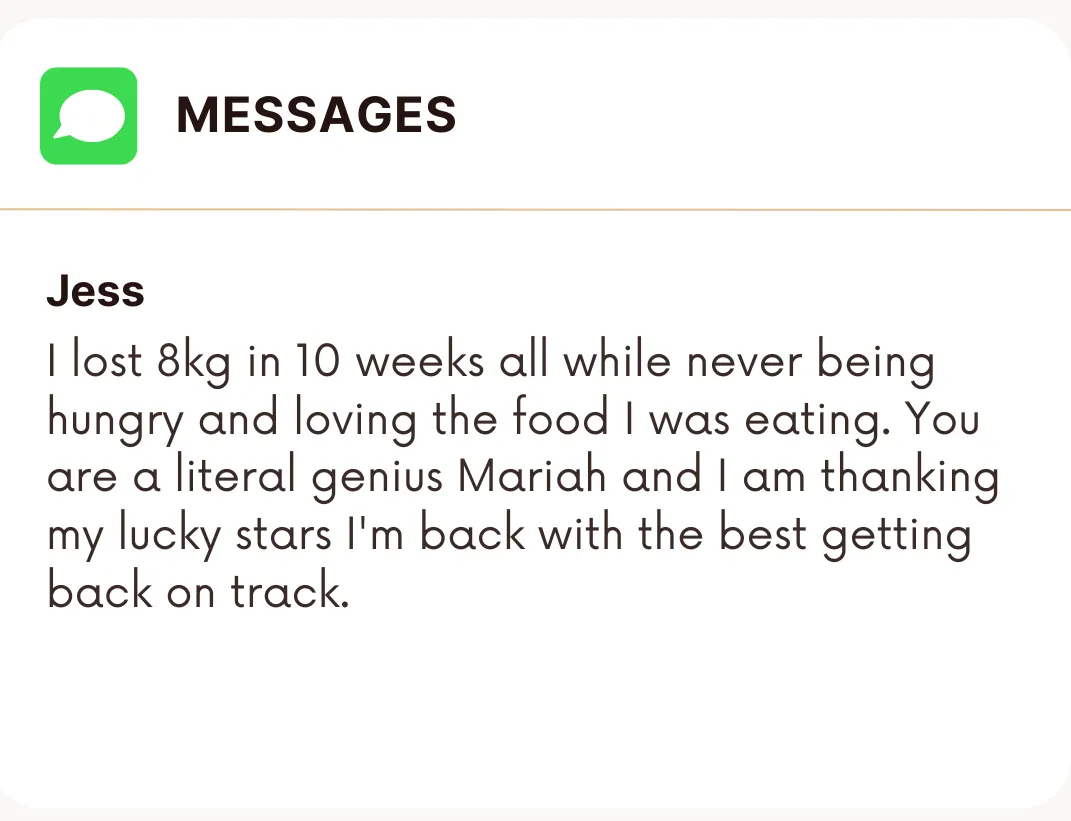1071x821 pixels.
Task: Click the horizontal divider line under the header
Action: [x=535, y=210]
